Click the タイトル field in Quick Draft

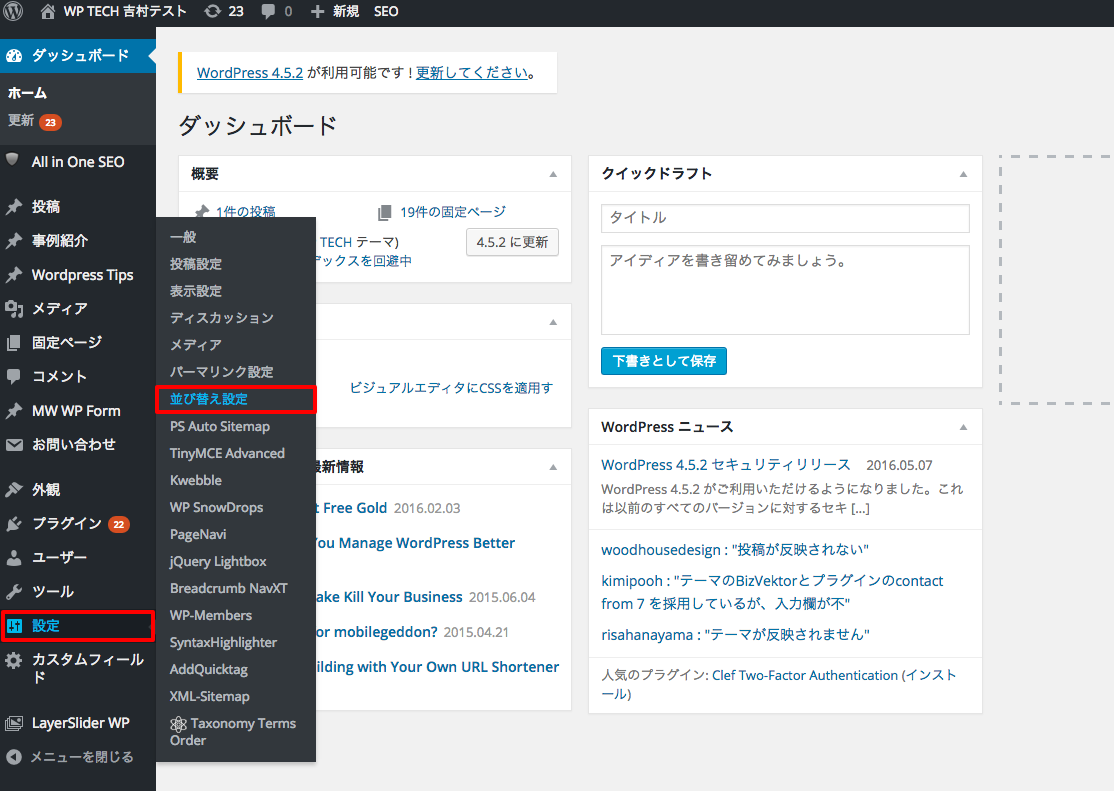pyautogui.click(x=785, y=218)
